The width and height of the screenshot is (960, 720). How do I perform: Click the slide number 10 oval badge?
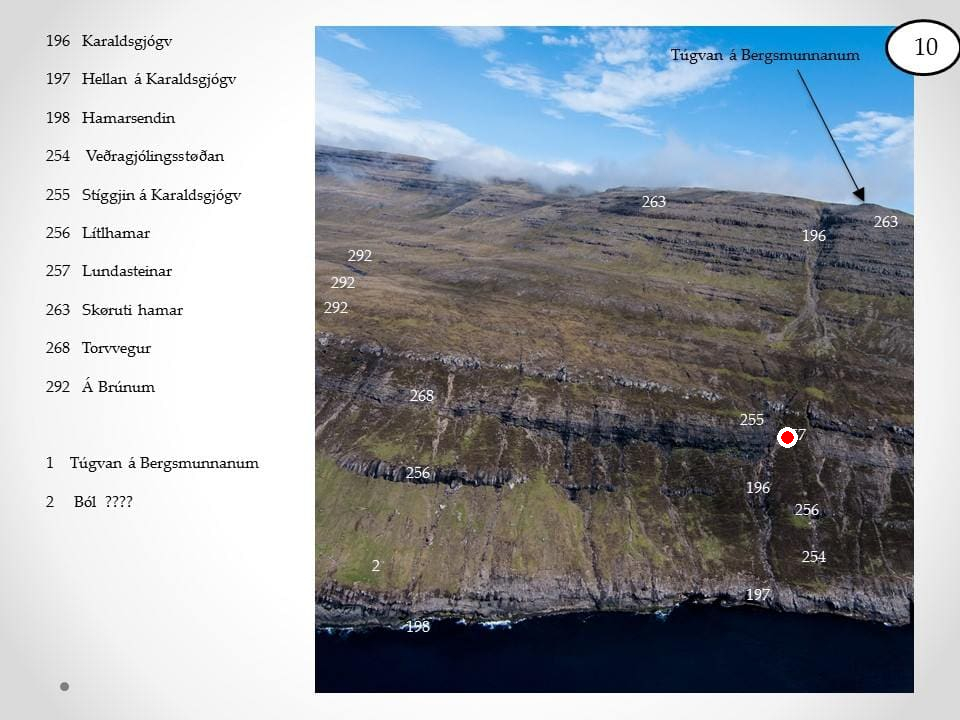pos(925,48)
